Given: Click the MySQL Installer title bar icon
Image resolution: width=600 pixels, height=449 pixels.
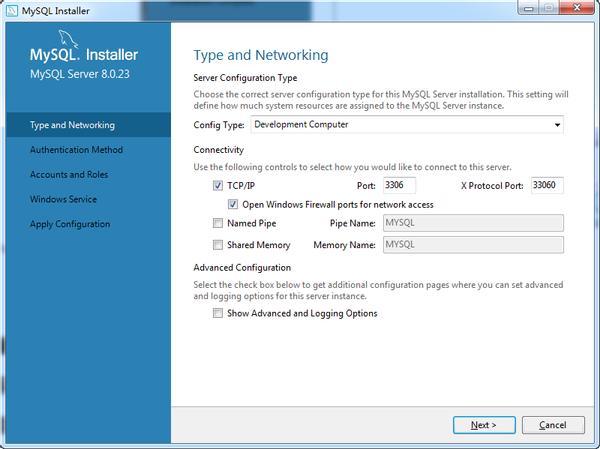Looking at the screenshot, I should pyautogui.click(x=12, y=10).
